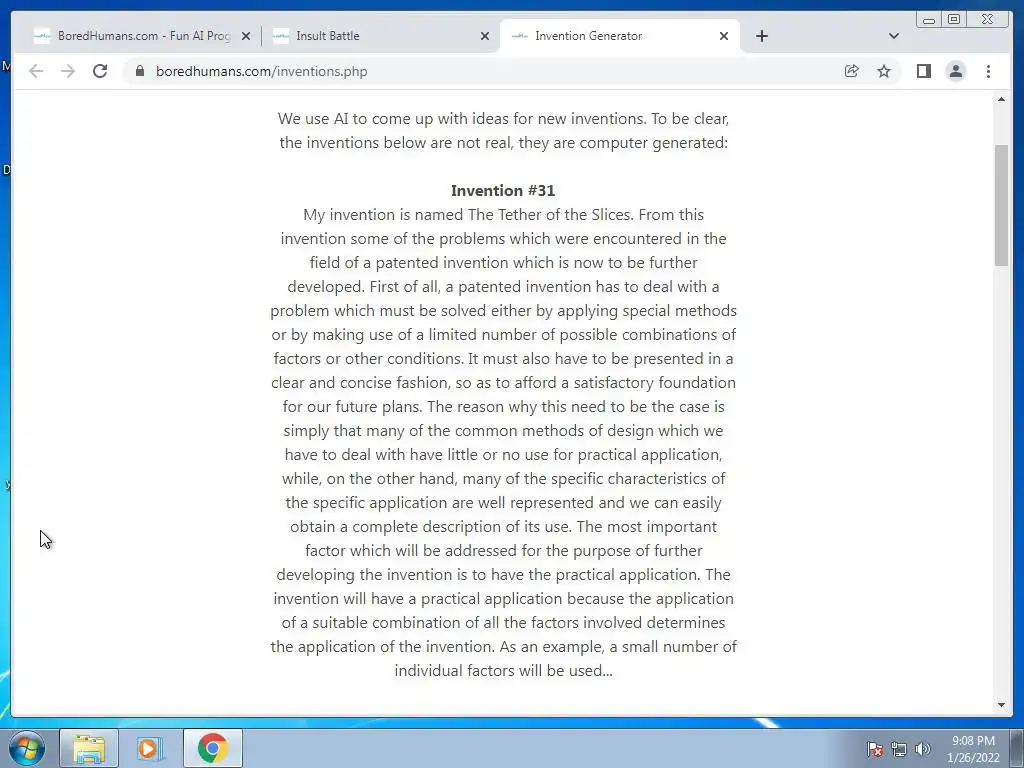Viewport: 1024px width, 768px height.
Task: Expand the tab search dropdown arrow
Action: (x=894, y=36)
